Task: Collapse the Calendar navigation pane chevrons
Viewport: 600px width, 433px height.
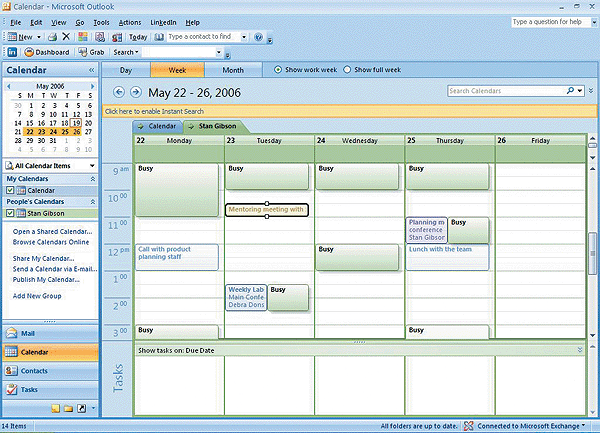Action: click(x=91, y=70)
